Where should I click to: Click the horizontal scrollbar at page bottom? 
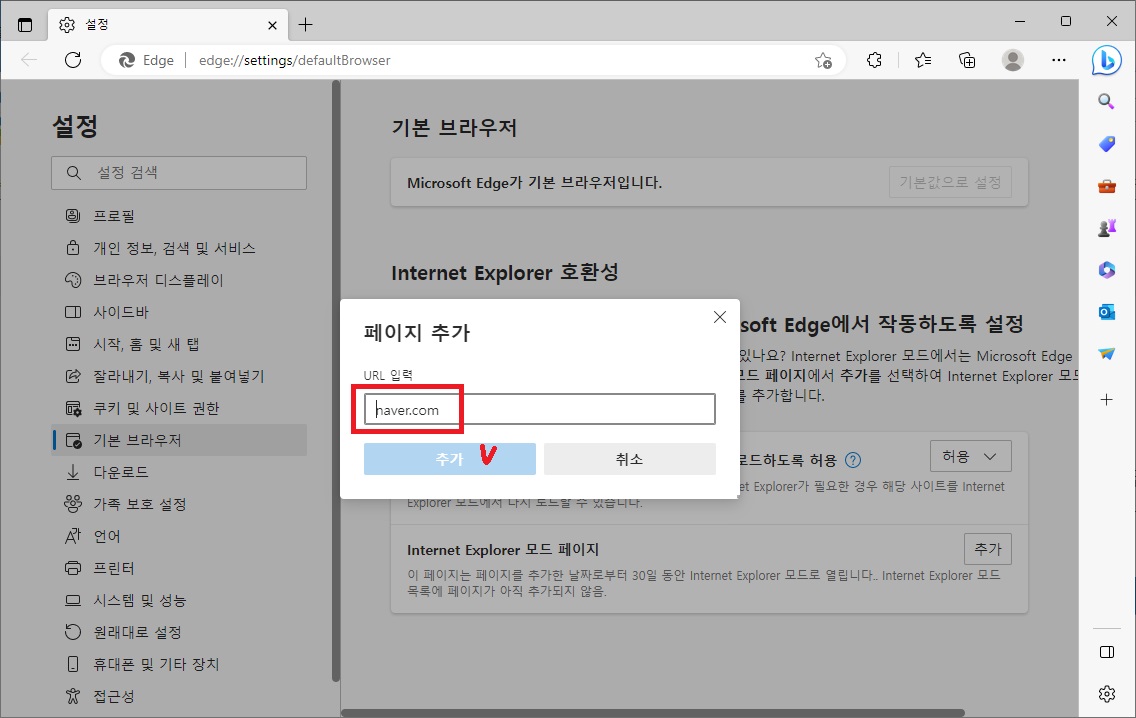[653, 713]
